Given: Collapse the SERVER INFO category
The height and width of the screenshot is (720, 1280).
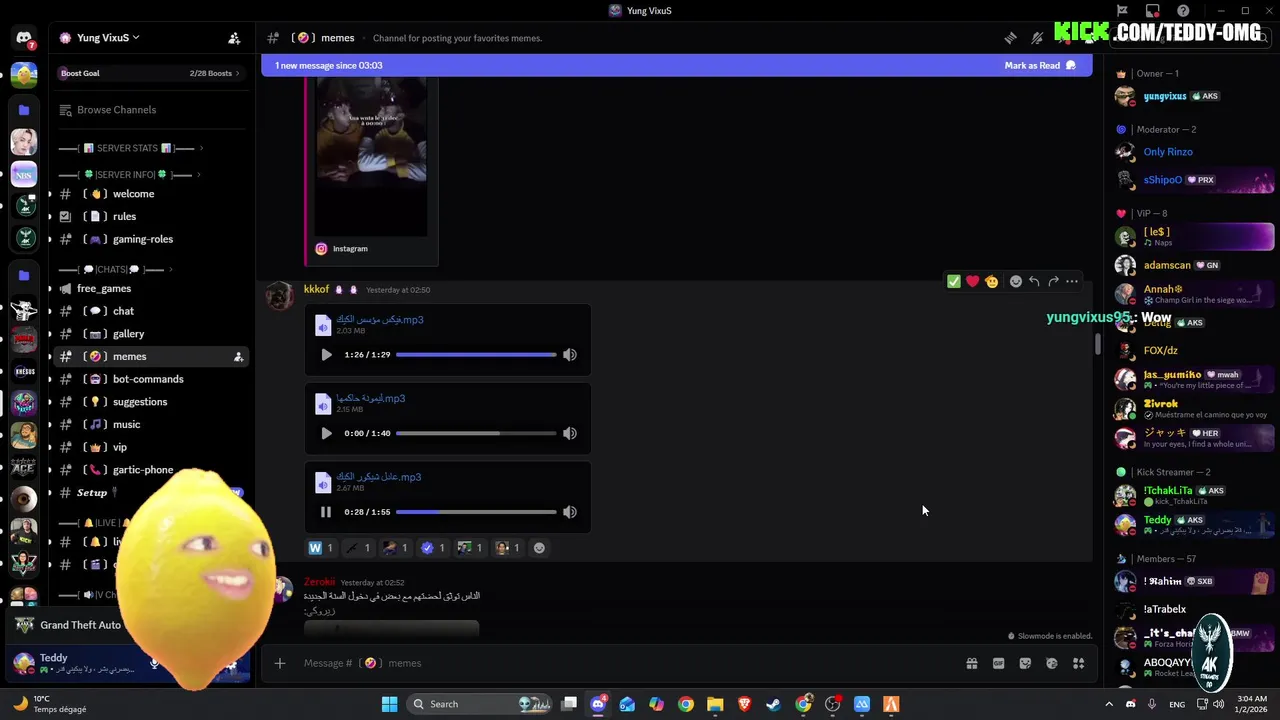Looking at the screenshot, I should coord(128,175).
